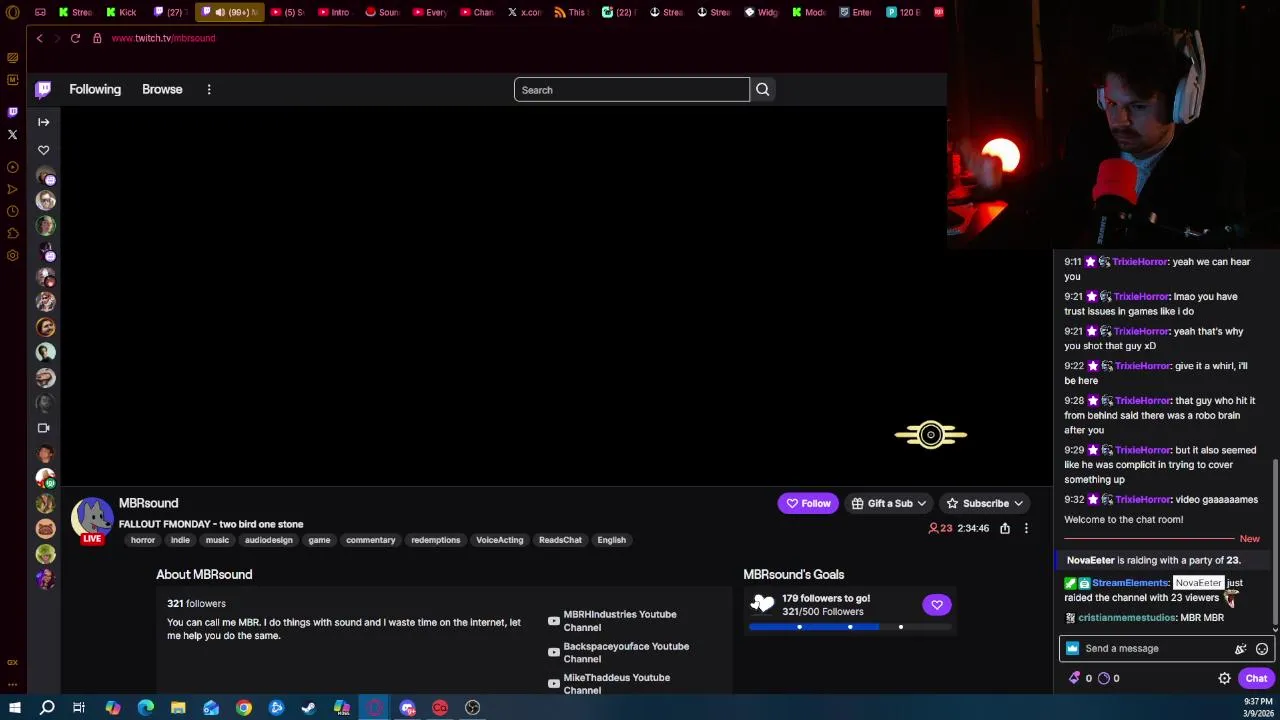Click the horror tag
Viewport: 1280px width, 720px height.
(x=143, y=540)
